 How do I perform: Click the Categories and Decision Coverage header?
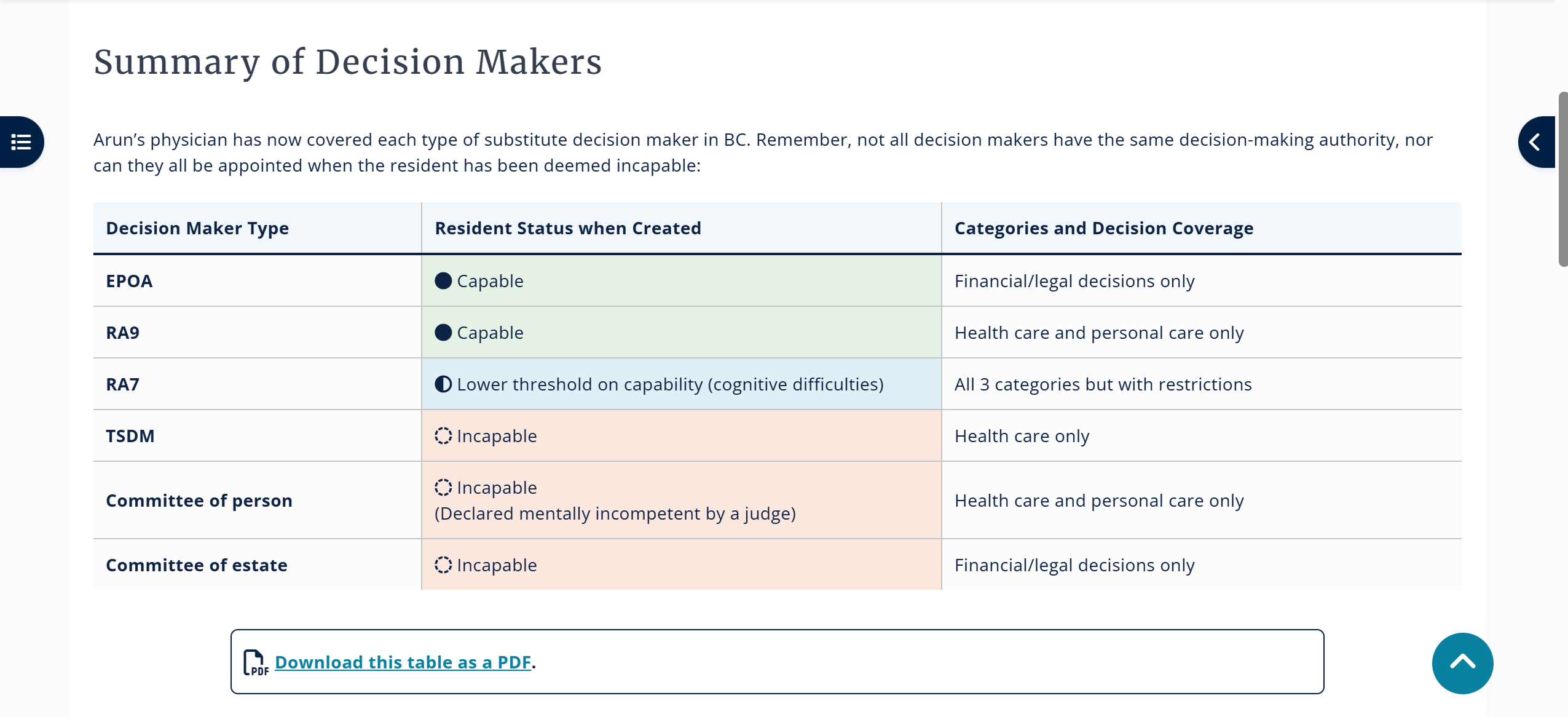tap(1103, 228)
